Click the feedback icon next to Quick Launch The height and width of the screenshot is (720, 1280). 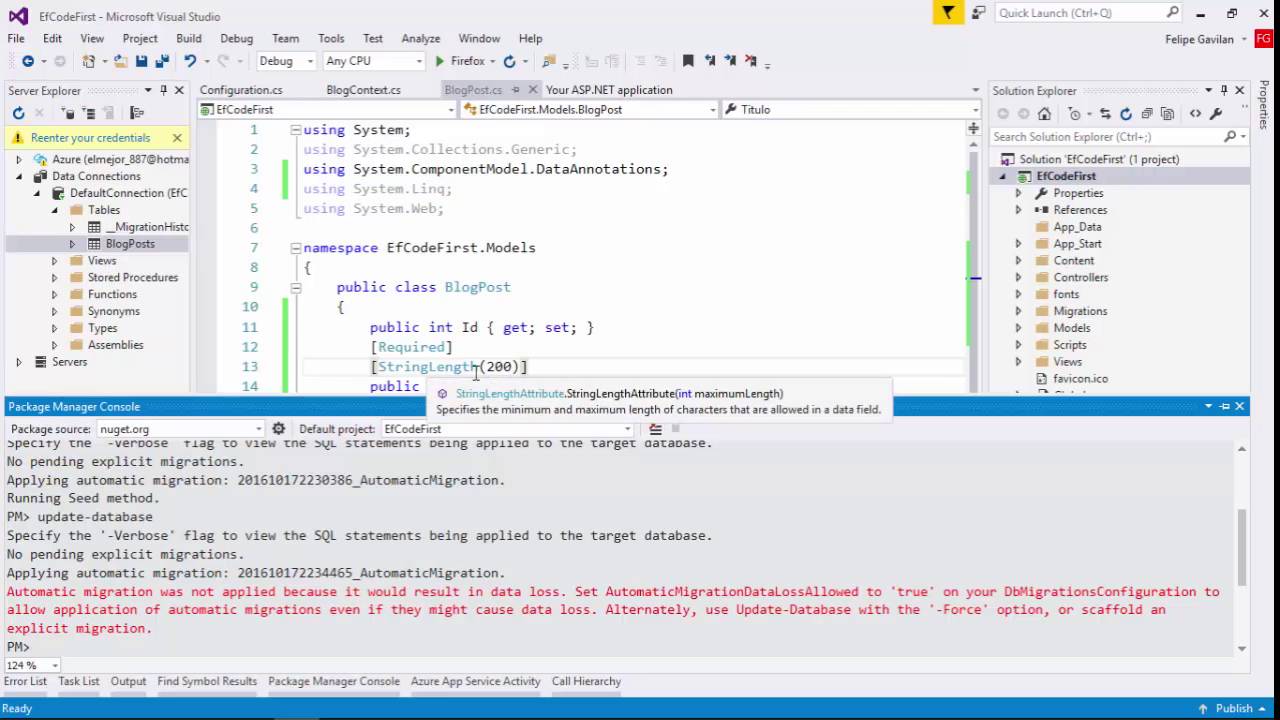coord(978,13)
